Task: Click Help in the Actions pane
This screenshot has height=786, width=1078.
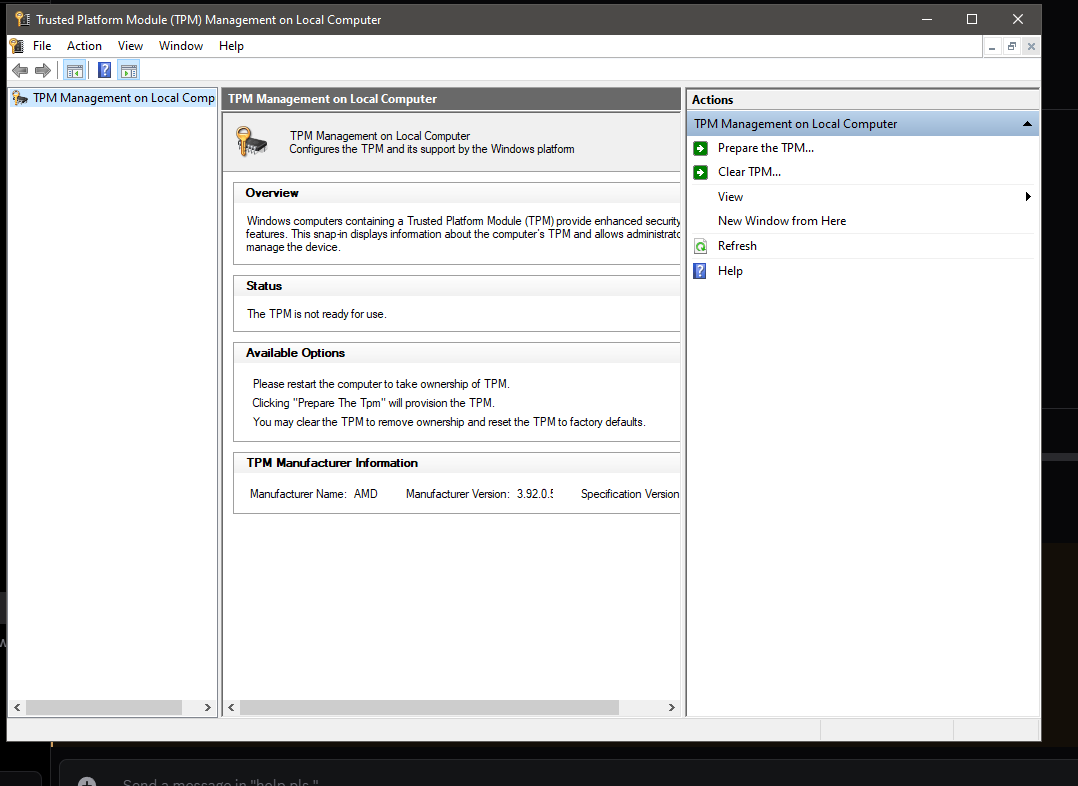Action: tap(730, 271)
